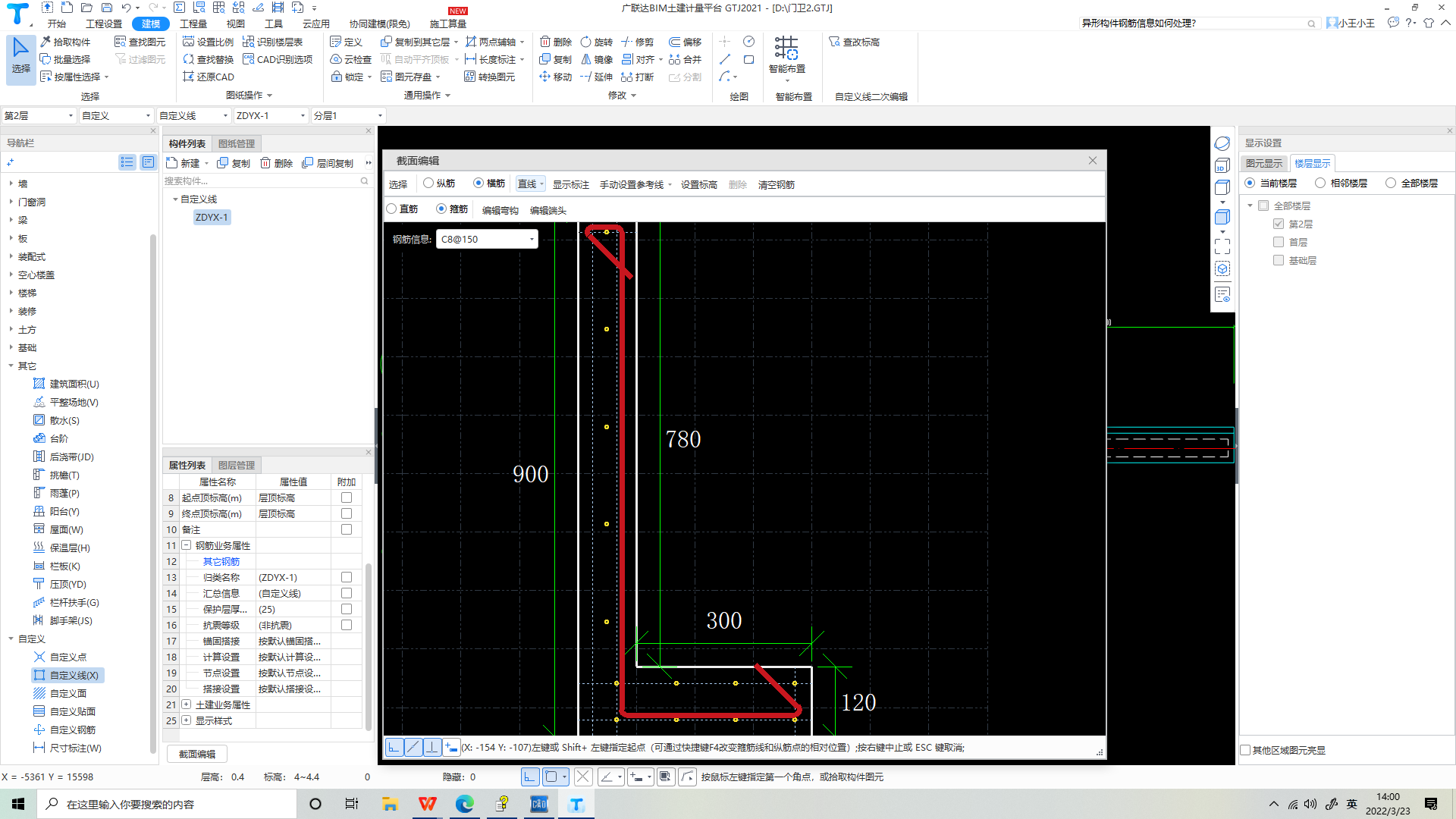Open the CAD app on taskbar
This screenshot has height=819, width=1456.
(x=539, y=804)
